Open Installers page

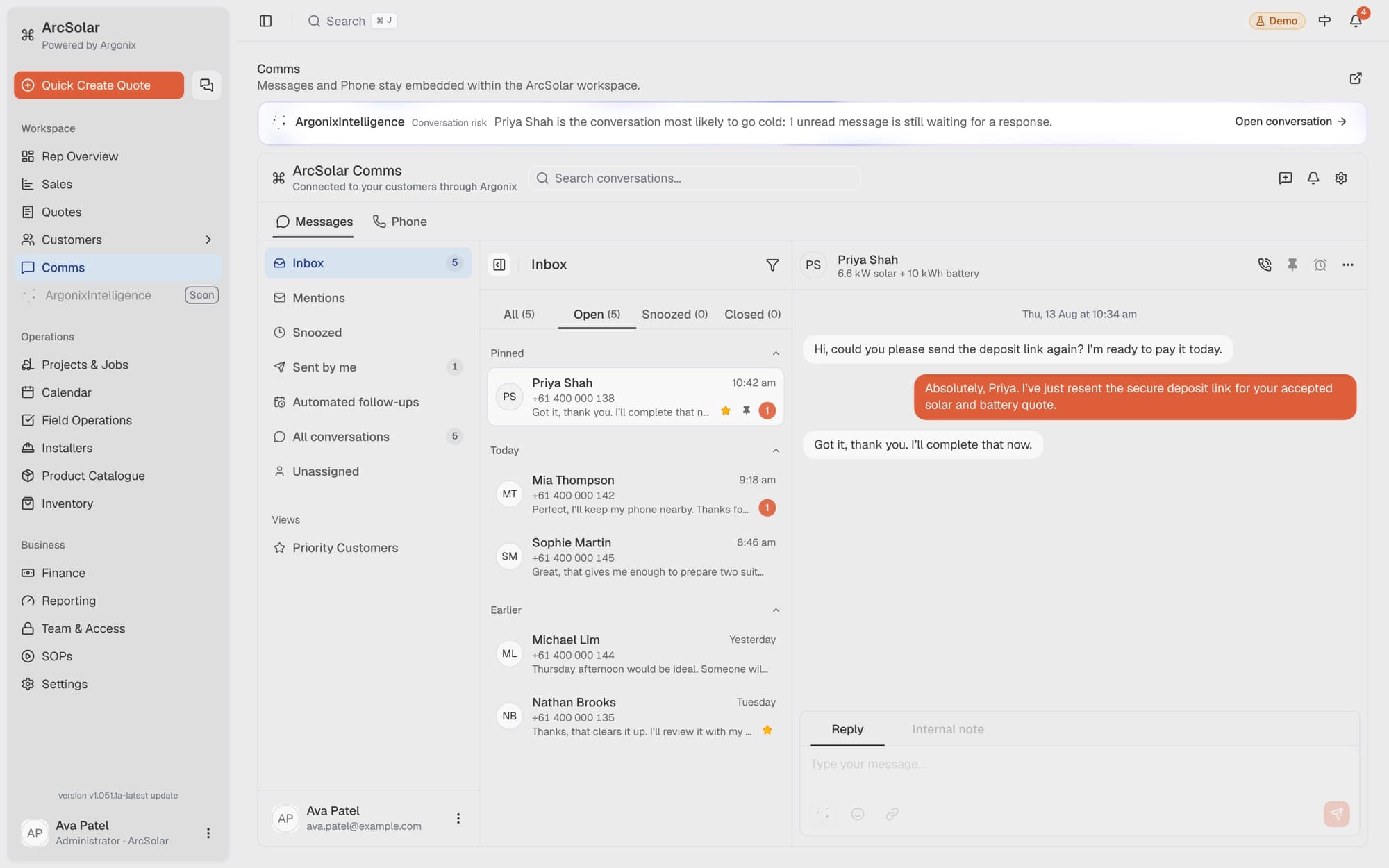(118, 448)
